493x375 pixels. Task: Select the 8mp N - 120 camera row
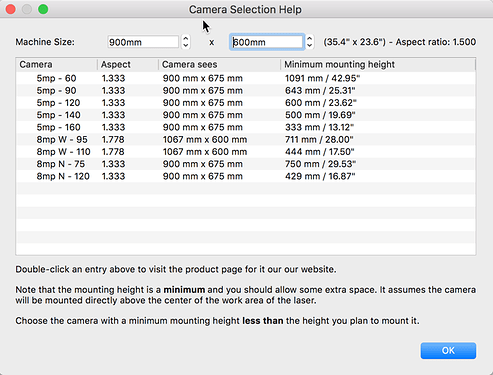(246, 176)
